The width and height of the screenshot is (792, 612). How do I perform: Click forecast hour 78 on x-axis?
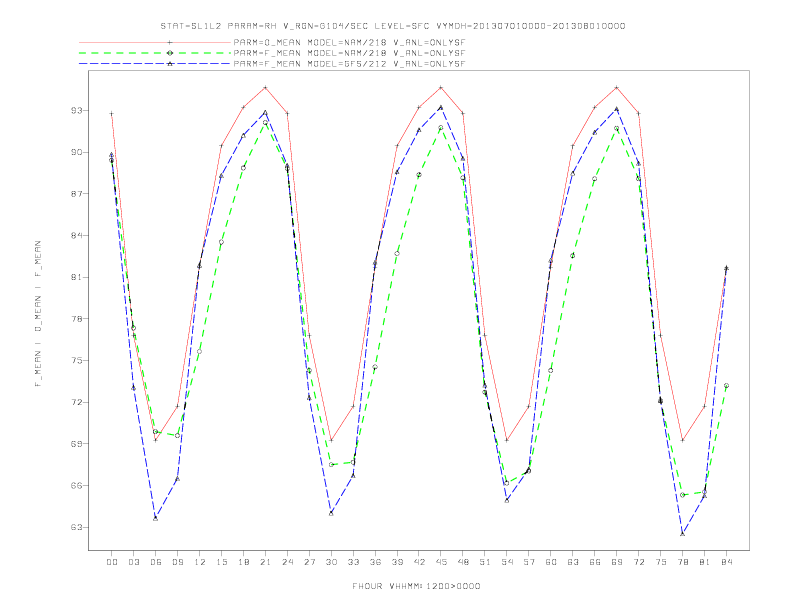[x=683, y=562]
